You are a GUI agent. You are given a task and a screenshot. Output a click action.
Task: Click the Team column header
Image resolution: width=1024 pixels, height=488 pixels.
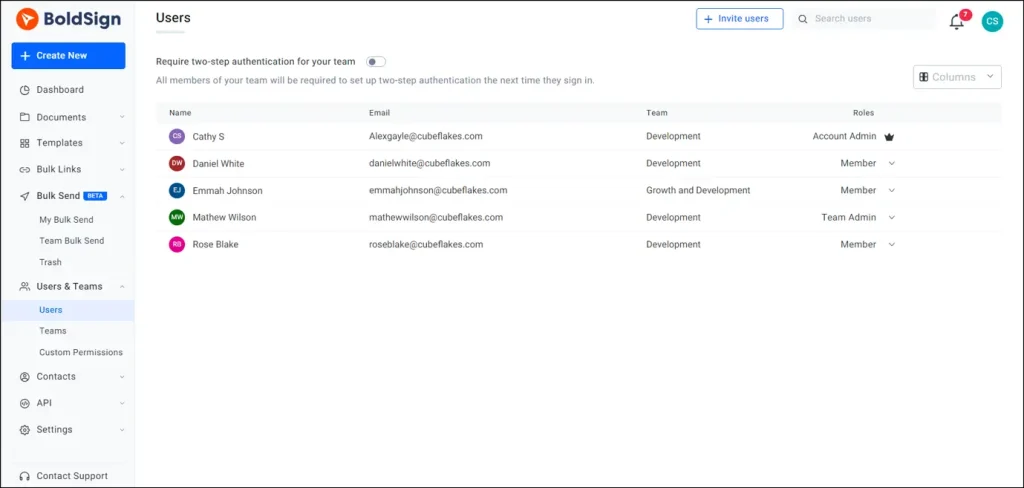pyautogui.click(x=657, y=113)
